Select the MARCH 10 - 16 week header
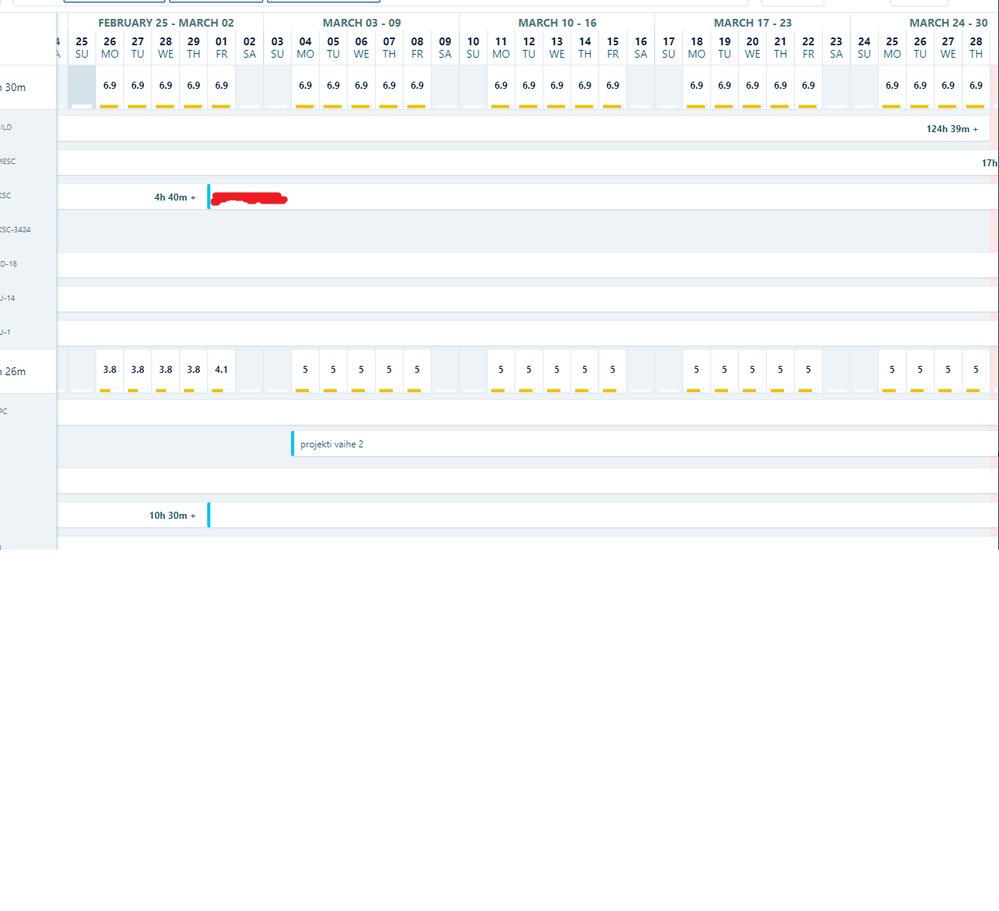The height and width of the screenshot is (911, 999). click(557, 23)
